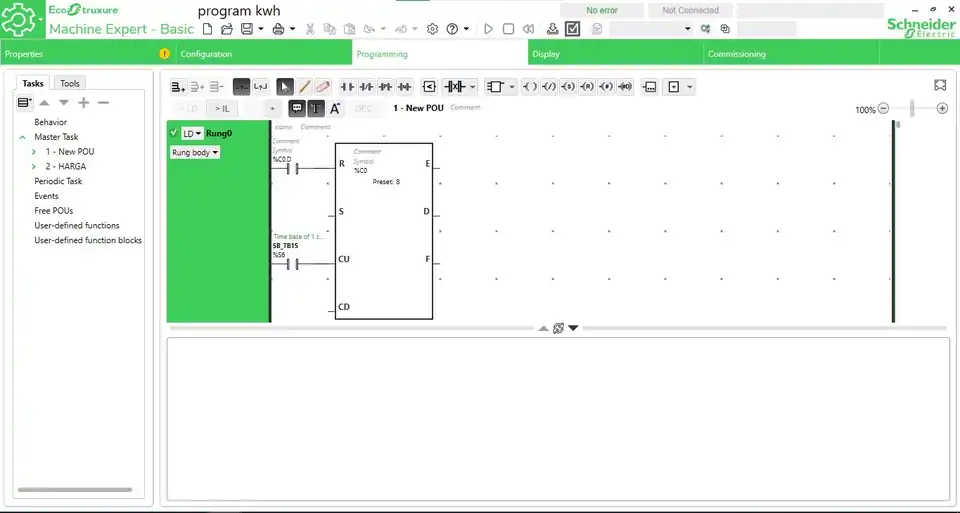
Task: Increase text size with the A icon
Action: (x=335, y=108)
